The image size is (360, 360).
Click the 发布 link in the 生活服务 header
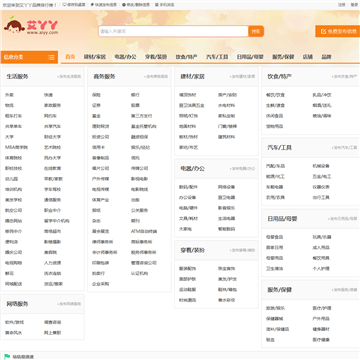pyautogui.click(x=69, y=77)
